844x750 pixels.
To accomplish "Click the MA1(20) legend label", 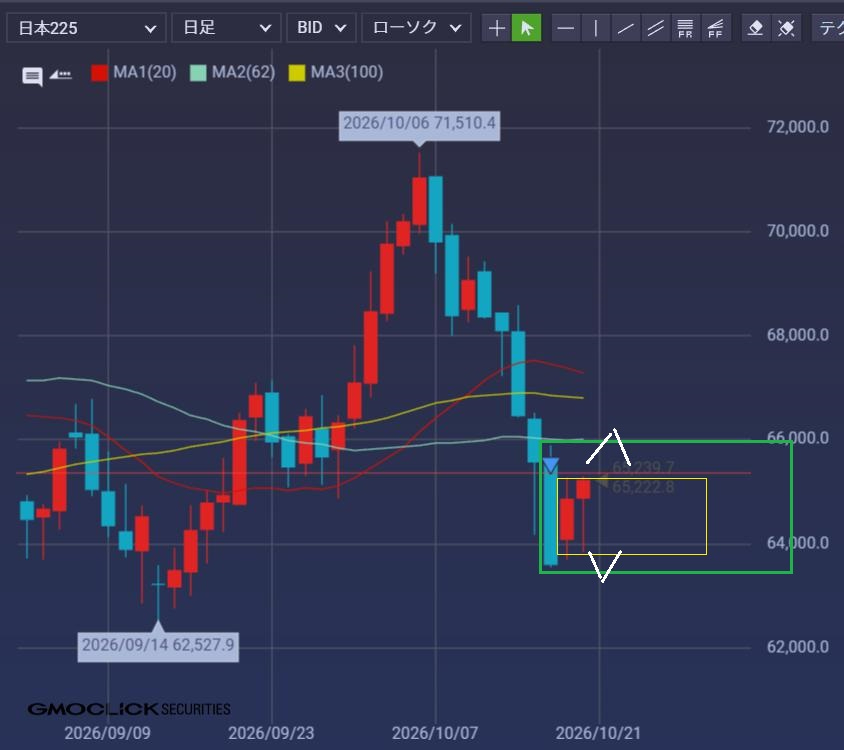I will 145,72.
